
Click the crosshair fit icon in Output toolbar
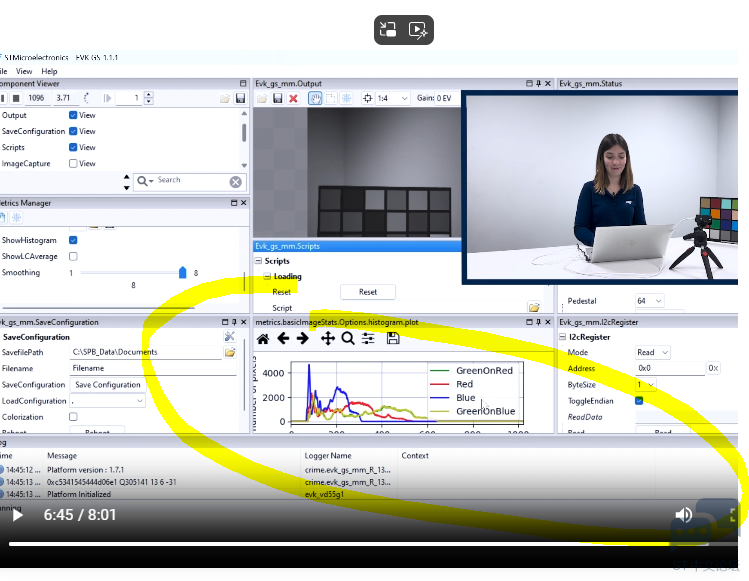tap(367, 98)
